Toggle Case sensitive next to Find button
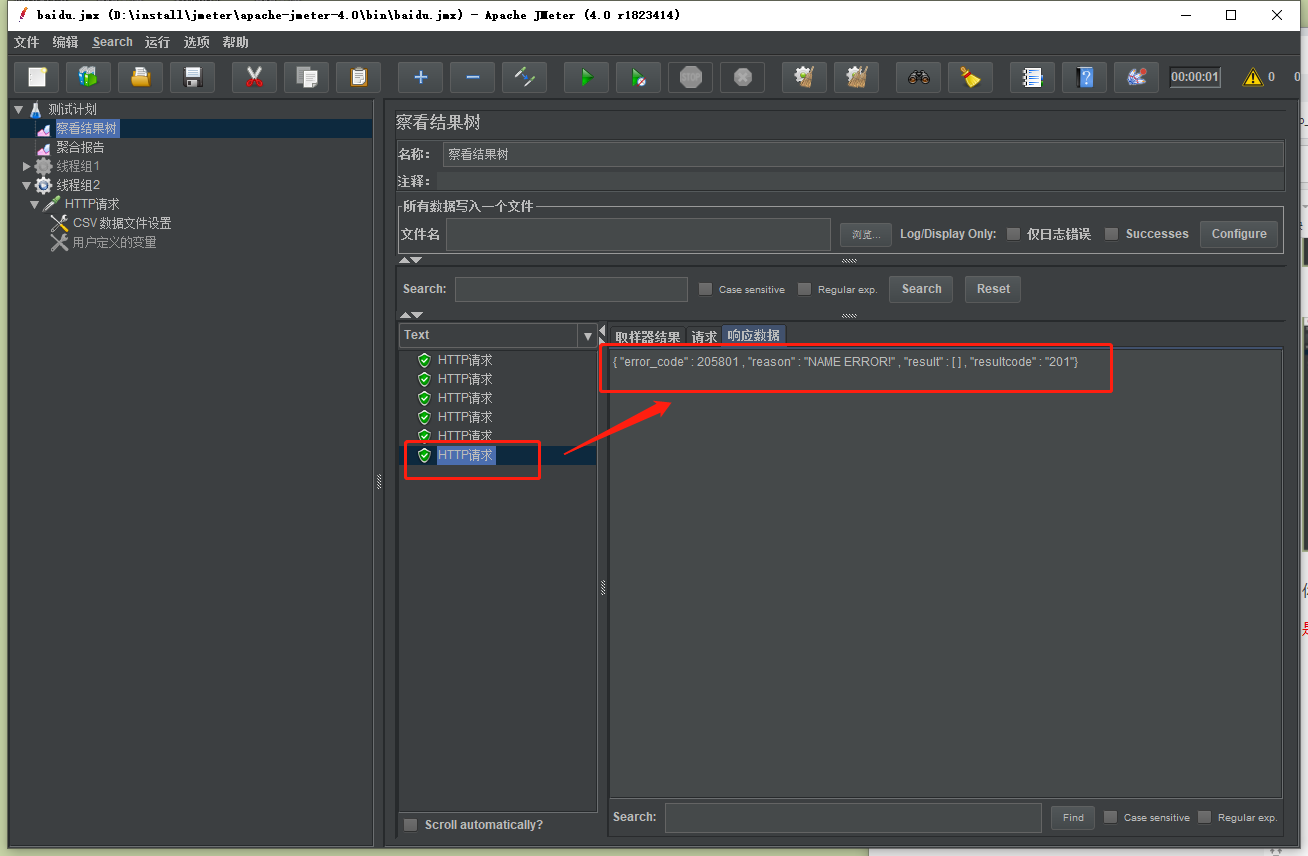Screen dimensions: 1308x856 click(1110, 817)
